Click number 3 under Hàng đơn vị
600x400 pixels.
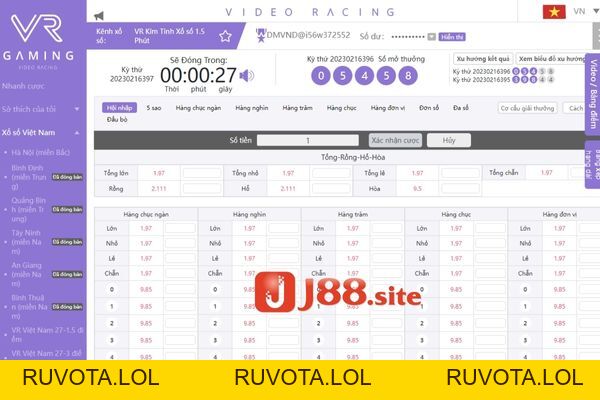525,340
